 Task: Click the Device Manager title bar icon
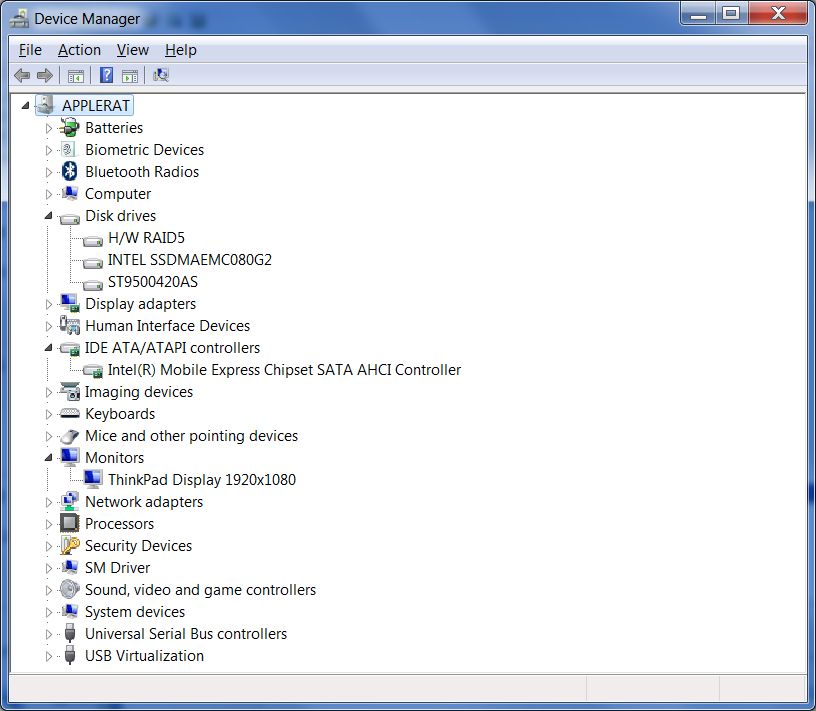[19, 19]
